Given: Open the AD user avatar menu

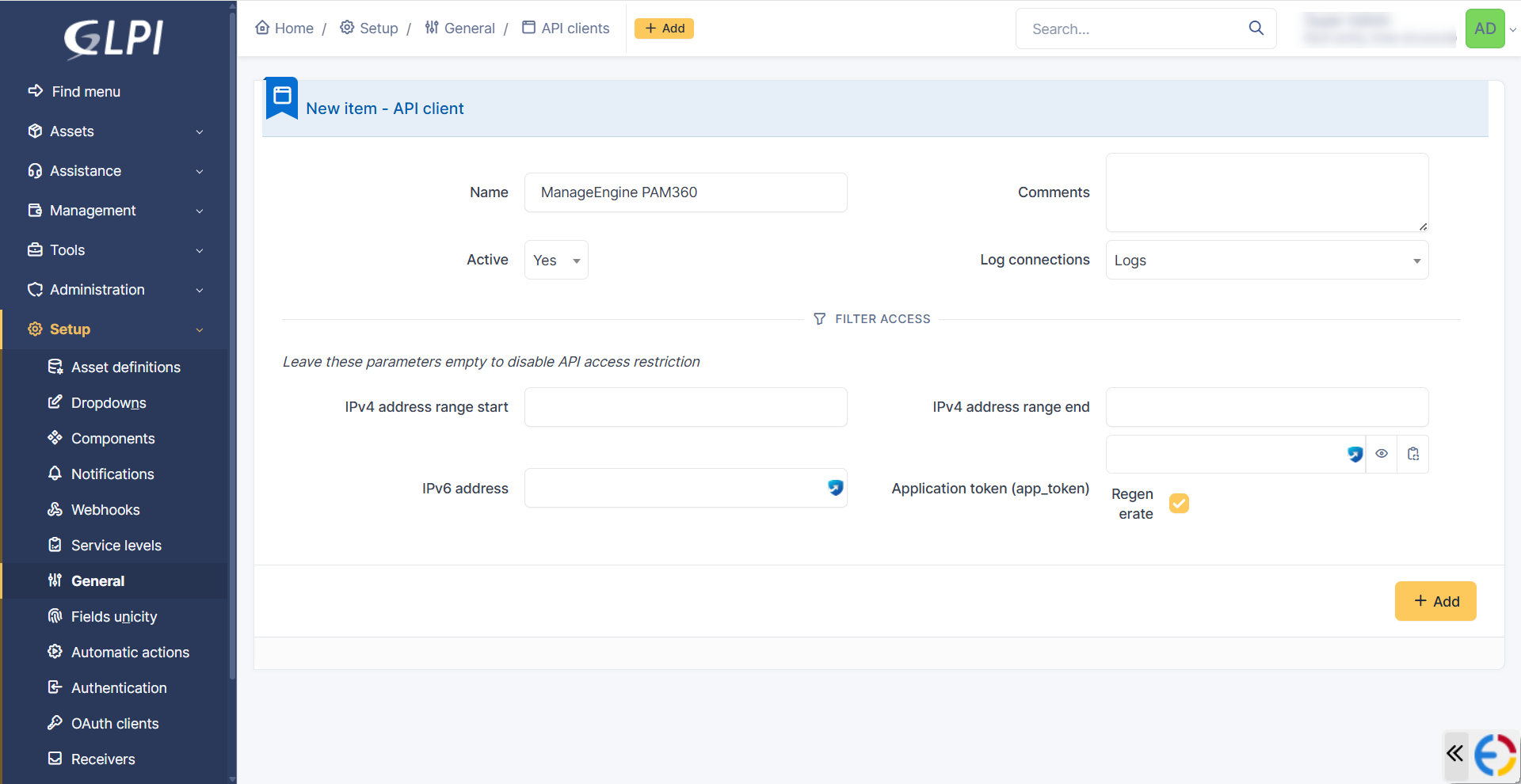Looking at the screenshot, I should tap(1485, 29).
